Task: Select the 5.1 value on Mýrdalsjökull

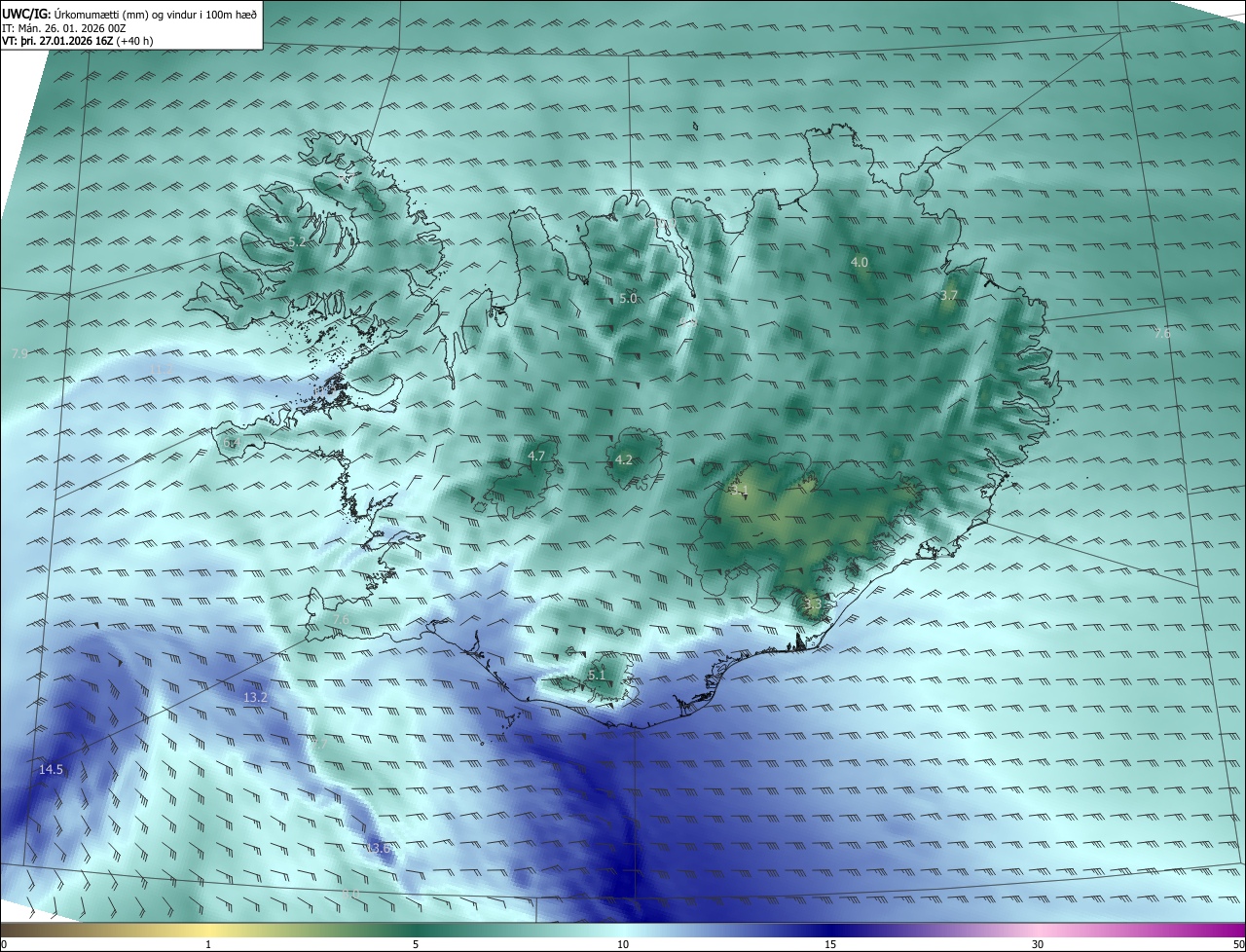Action: 597,674
